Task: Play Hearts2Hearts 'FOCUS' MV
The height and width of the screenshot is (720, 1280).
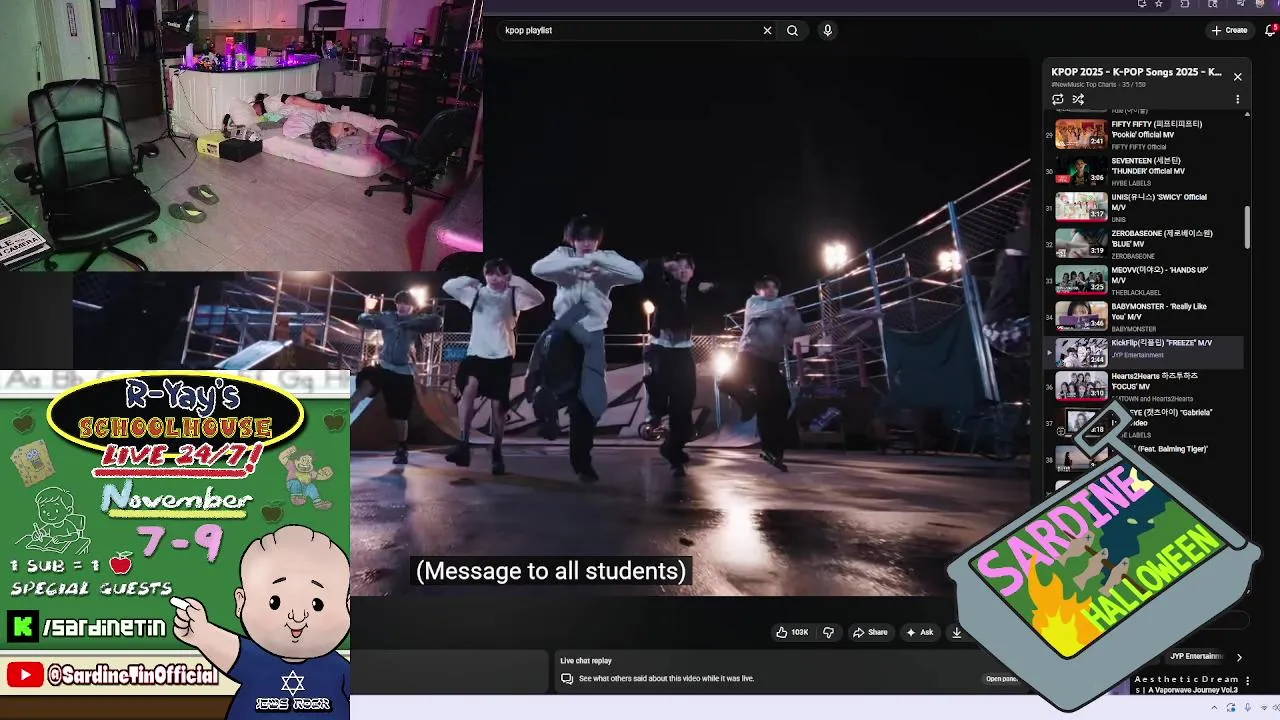Action: (1144, 387)
